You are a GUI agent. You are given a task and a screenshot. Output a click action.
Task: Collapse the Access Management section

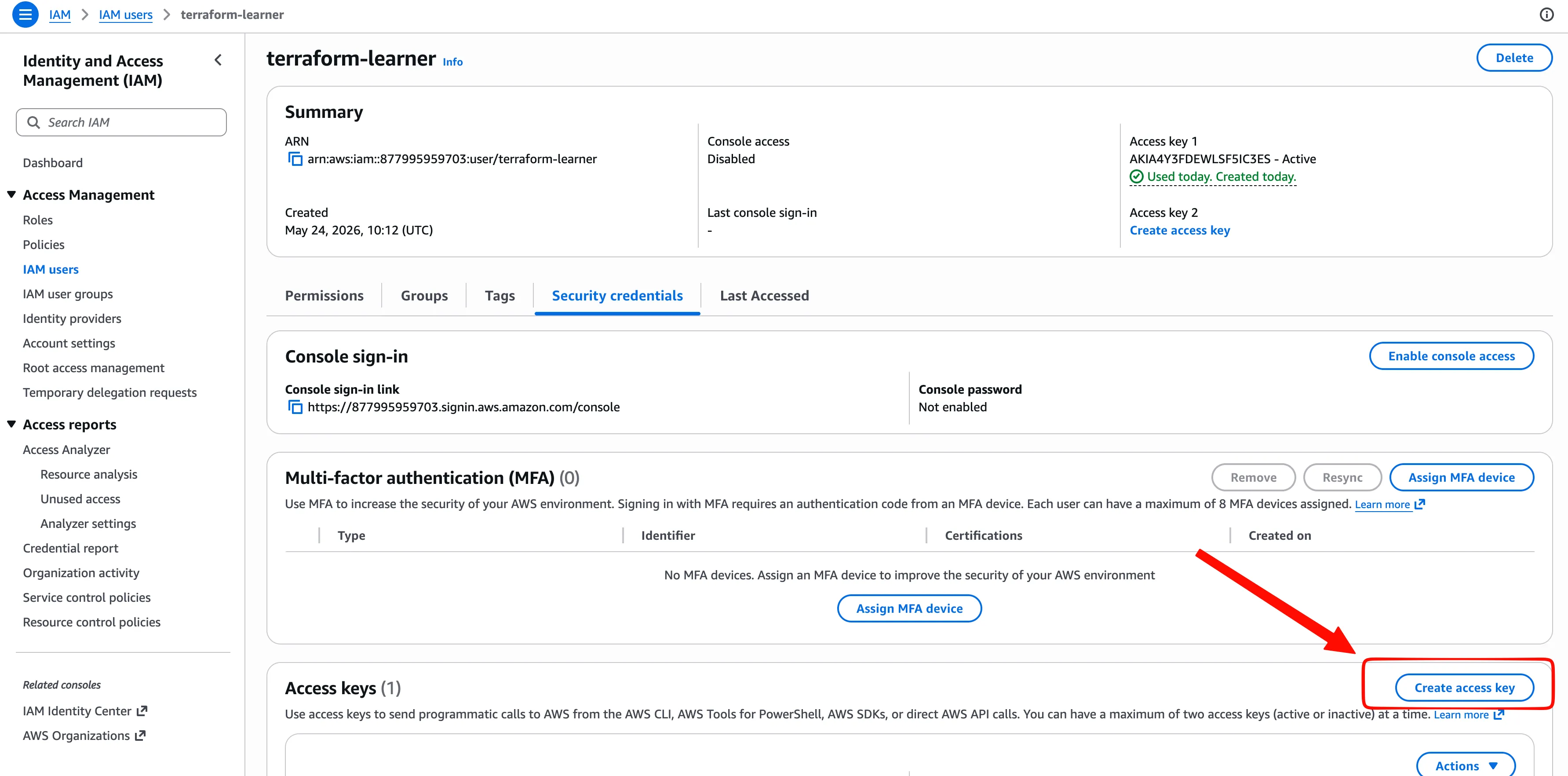point(11,195)
